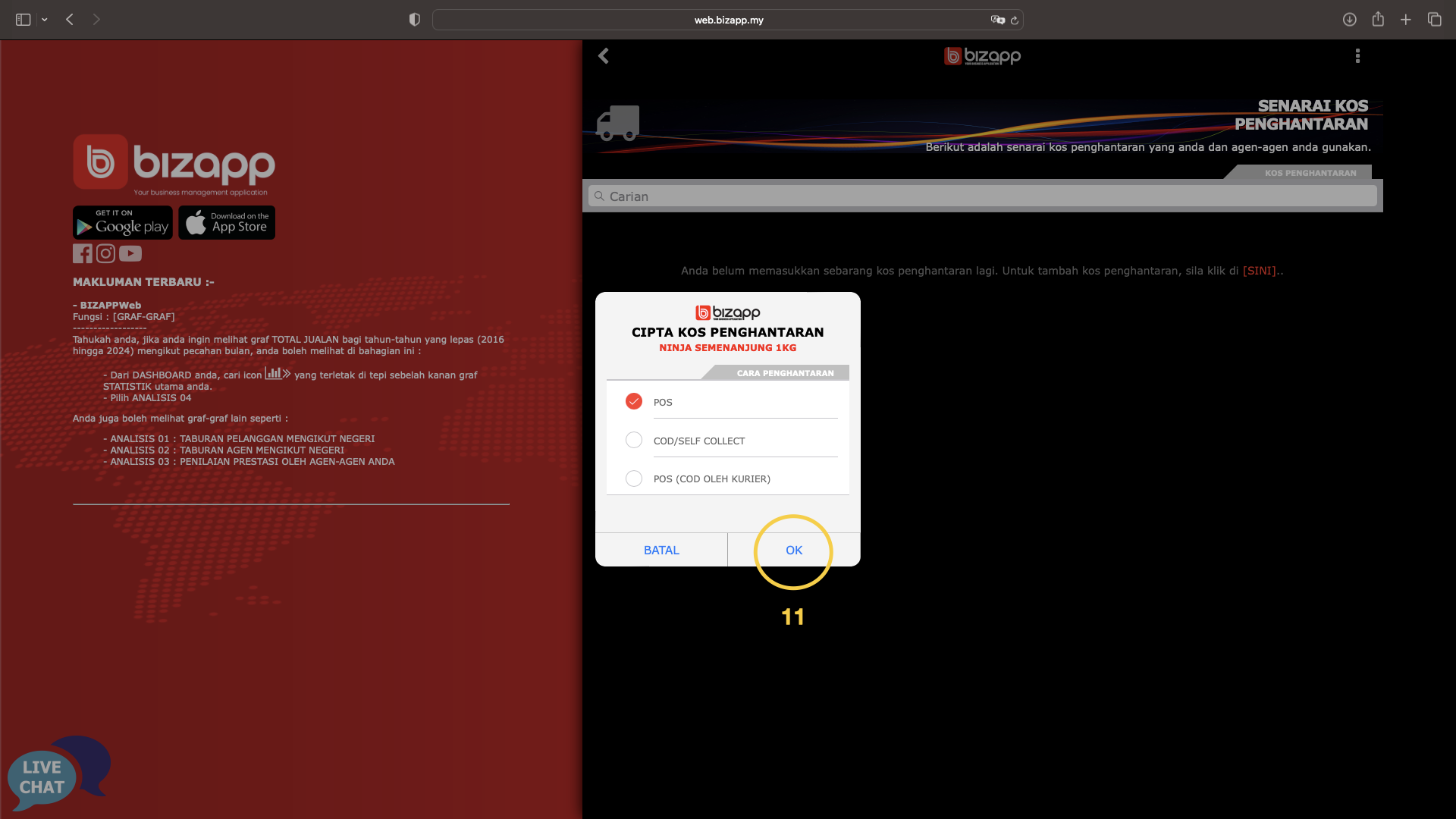Reload the page with refresh icon
The height and width of the screenshot is (819, 1456).
pos(1014,20)
